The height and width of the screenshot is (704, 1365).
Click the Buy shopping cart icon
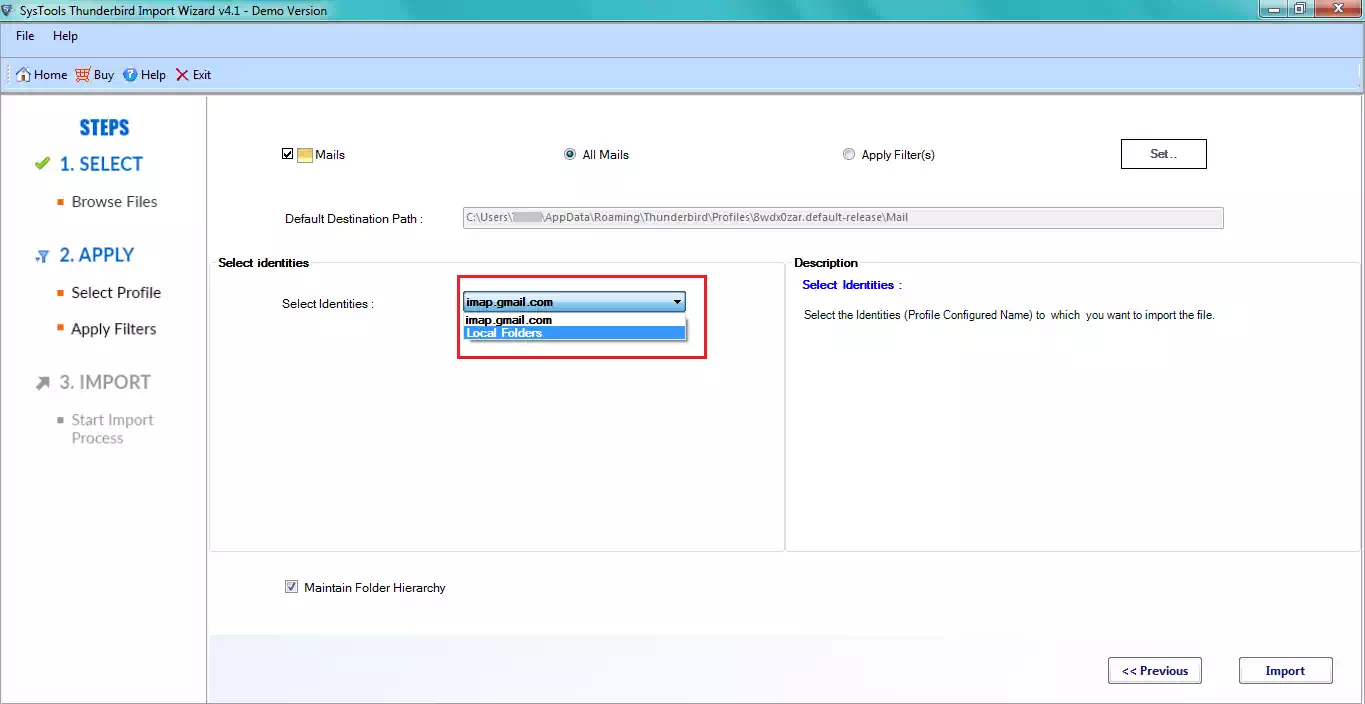83,75
